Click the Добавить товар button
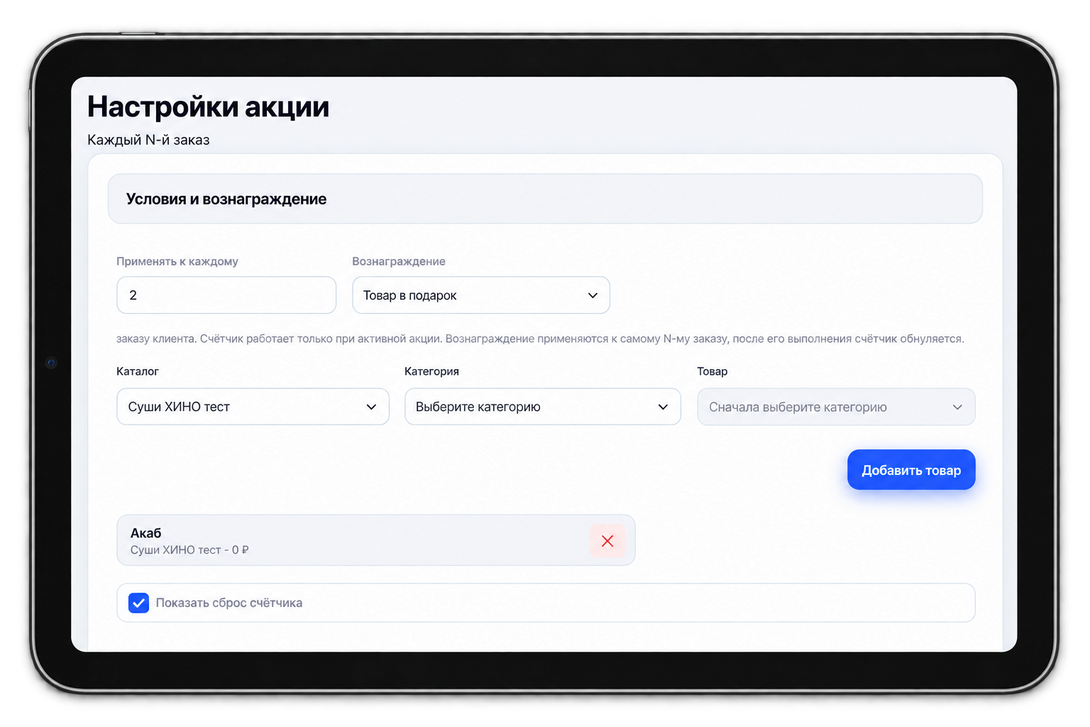 (x=911, y=470)
